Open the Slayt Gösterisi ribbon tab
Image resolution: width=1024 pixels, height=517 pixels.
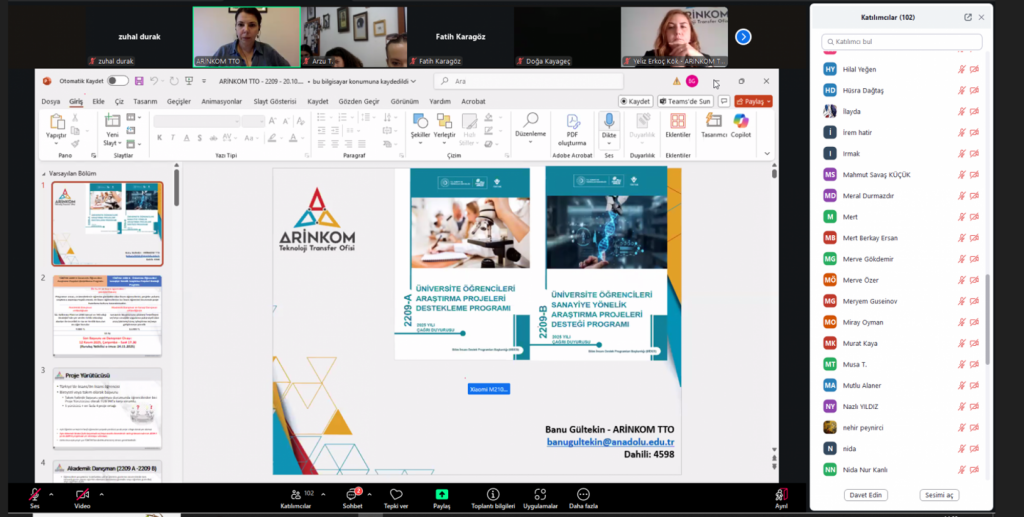pos(273,101)
